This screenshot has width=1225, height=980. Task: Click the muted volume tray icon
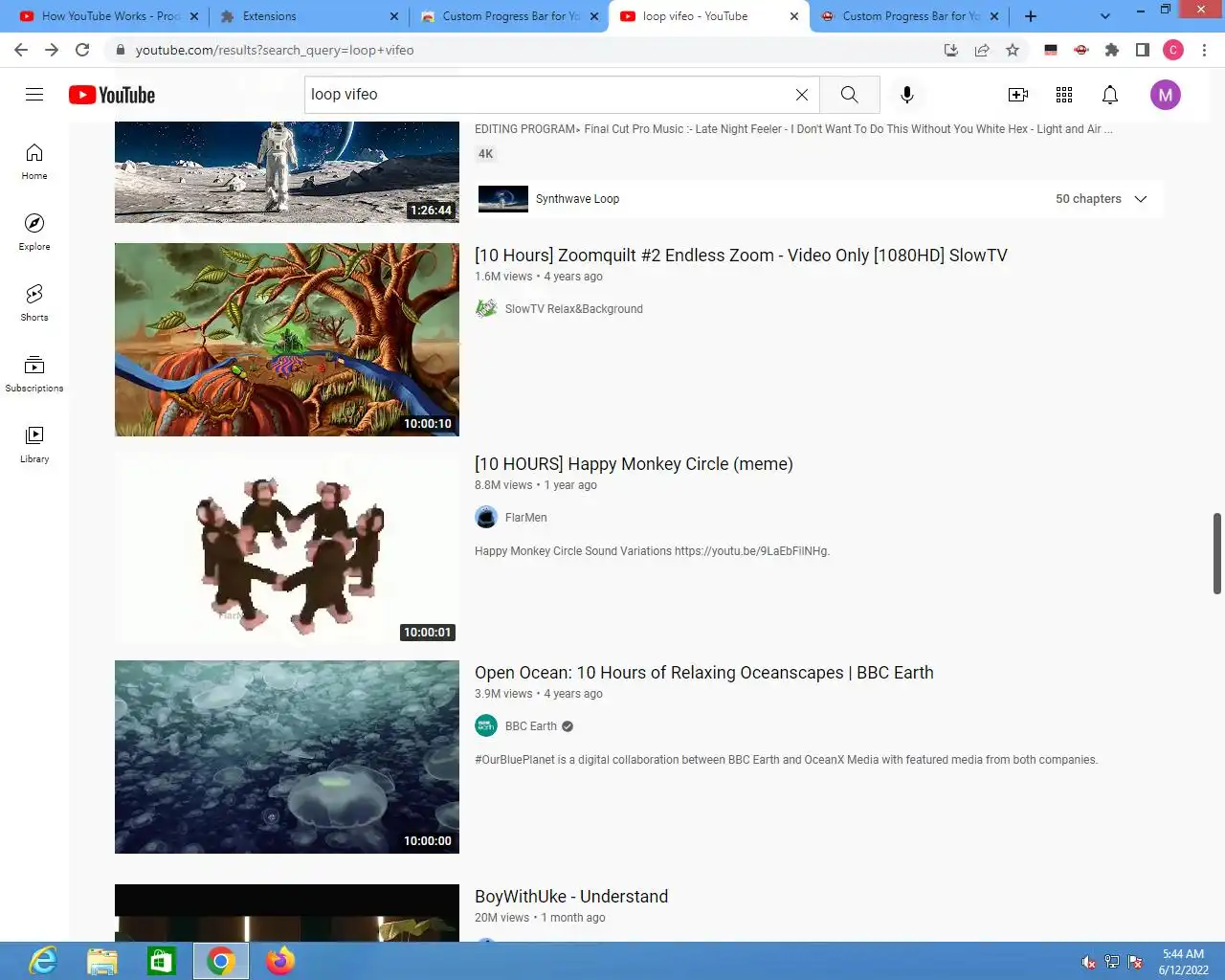(1089, 962)
